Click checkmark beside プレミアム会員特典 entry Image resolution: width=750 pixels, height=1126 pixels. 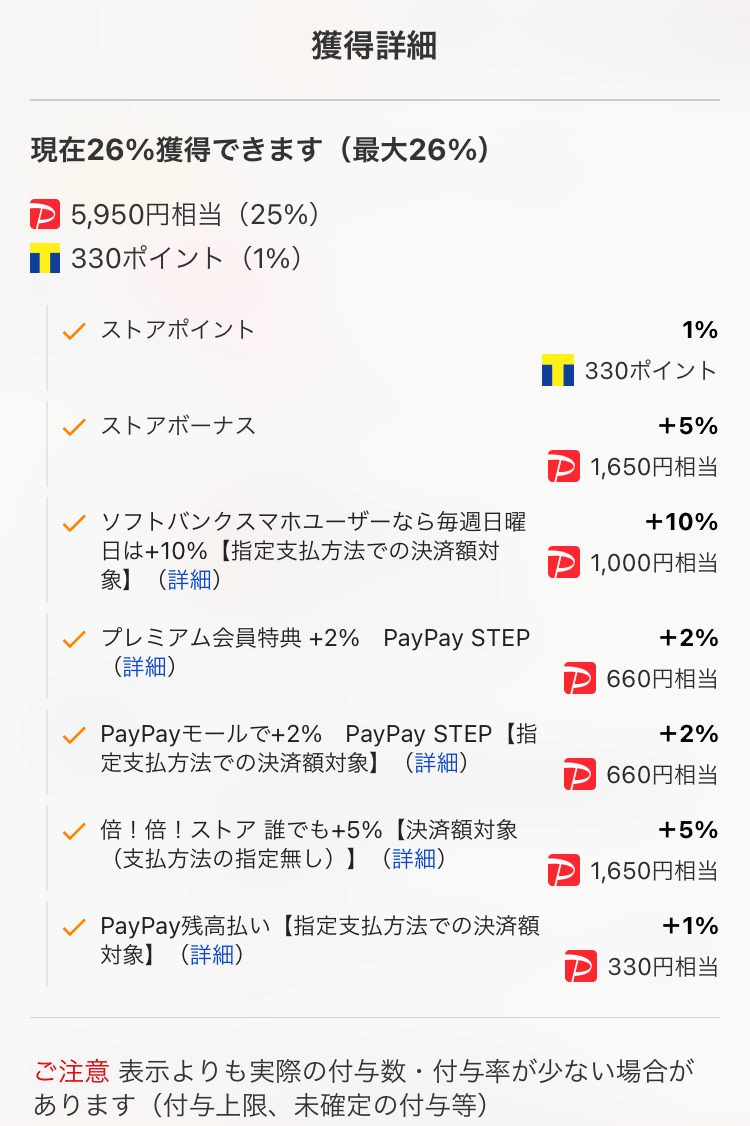tap(74, 640)
